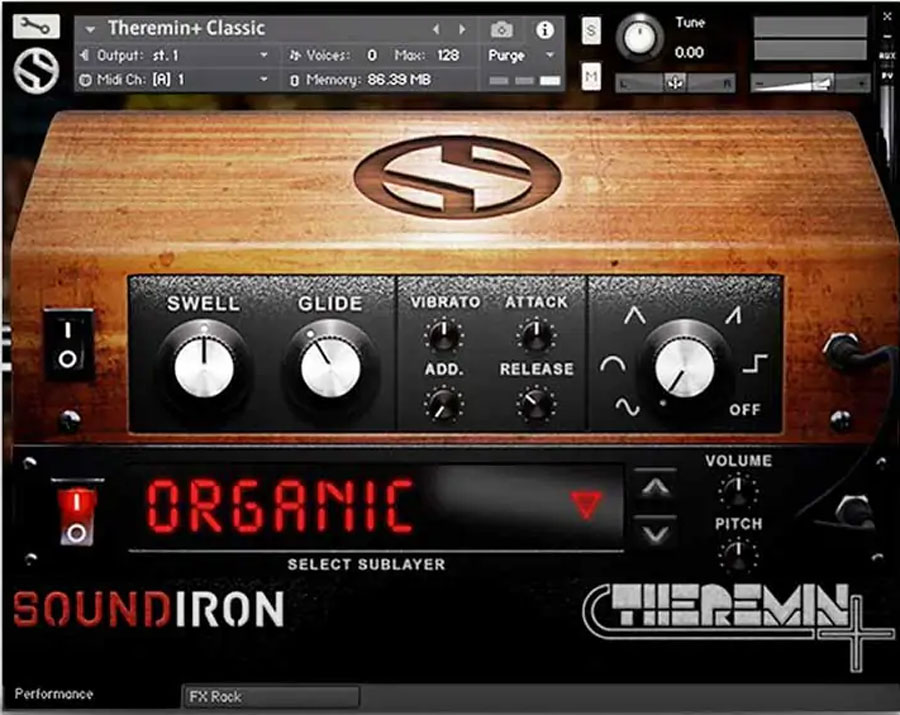900x715 pixels.
Task: Open the Purge dropdown menu
Action: coord(521,55)
